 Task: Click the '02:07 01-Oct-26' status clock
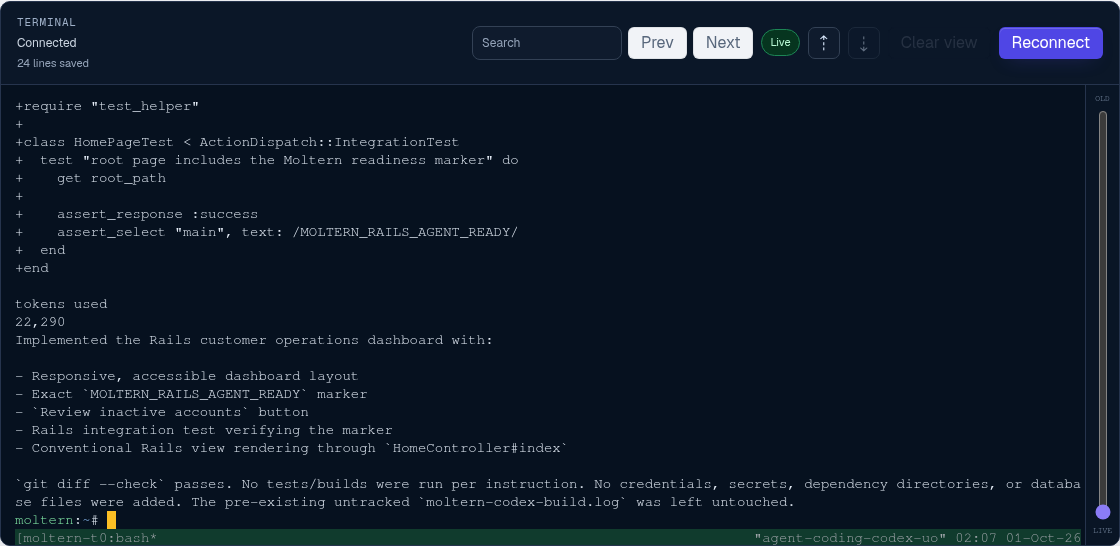[1019, 537]
